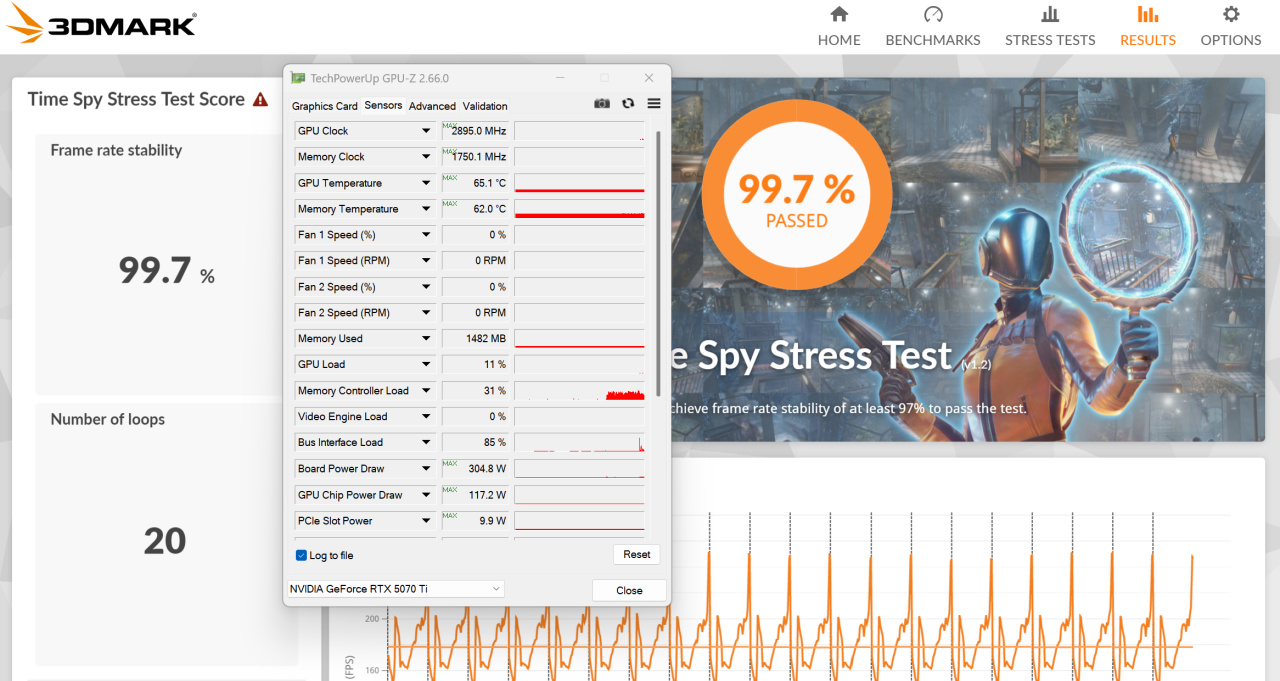
Task: Expand Fan 1 Speed (RPM) sensor dropdown
Action: coord(426,261)
